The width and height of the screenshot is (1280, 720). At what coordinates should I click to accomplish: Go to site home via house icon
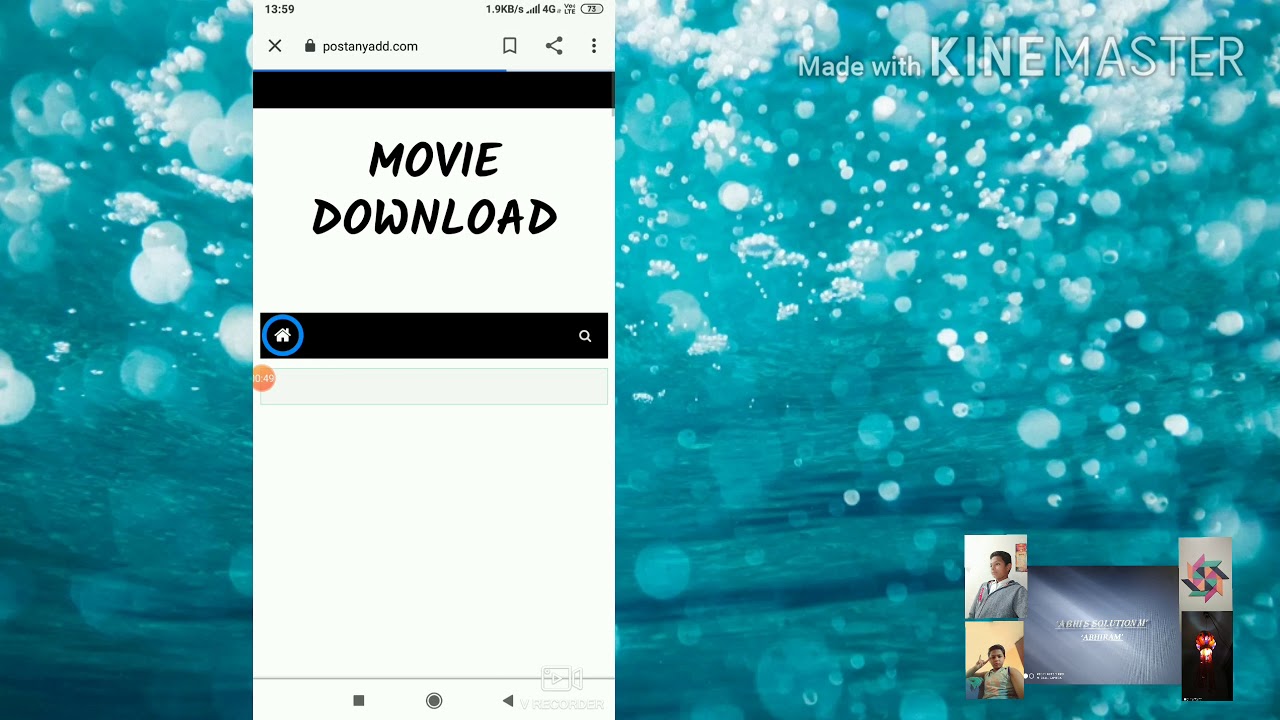point(282,336)
